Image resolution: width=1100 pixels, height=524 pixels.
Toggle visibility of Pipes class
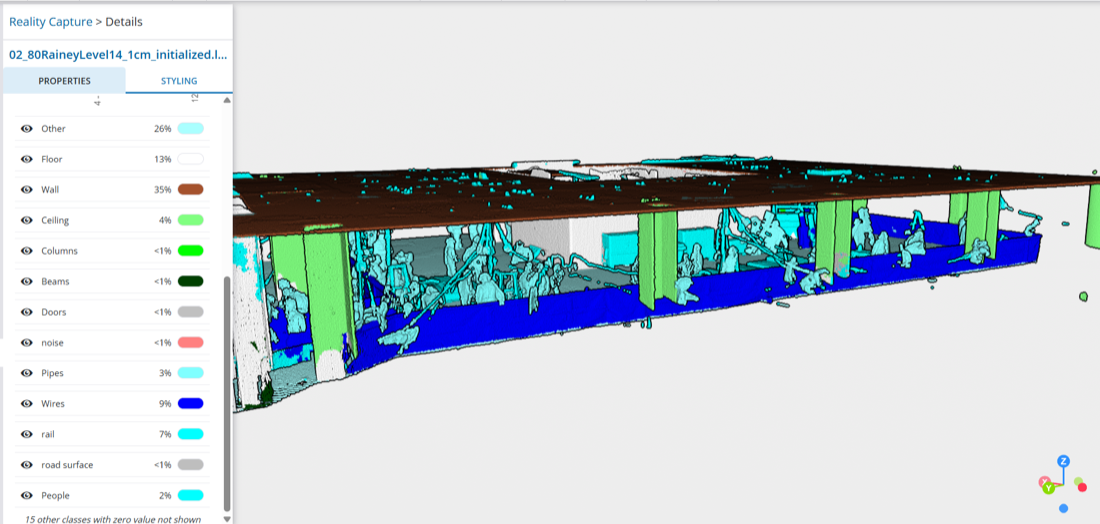point(27,373)
